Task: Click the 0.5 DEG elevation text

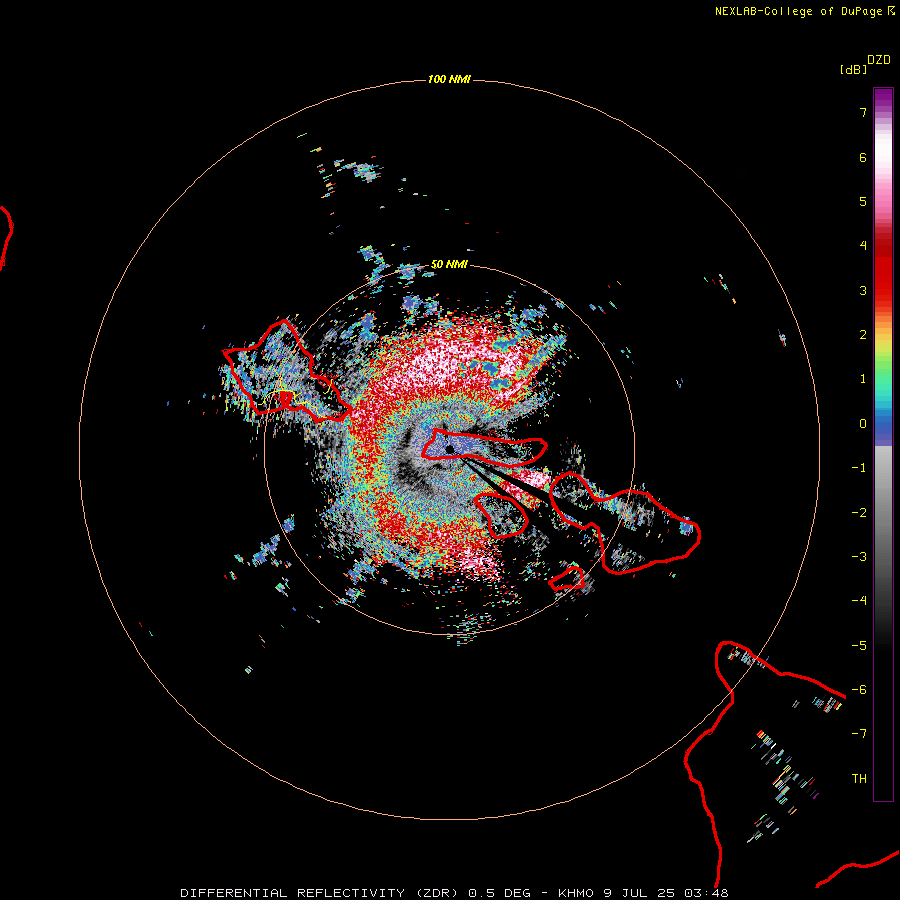Action: pyautogui.click(x=502, y=893)
